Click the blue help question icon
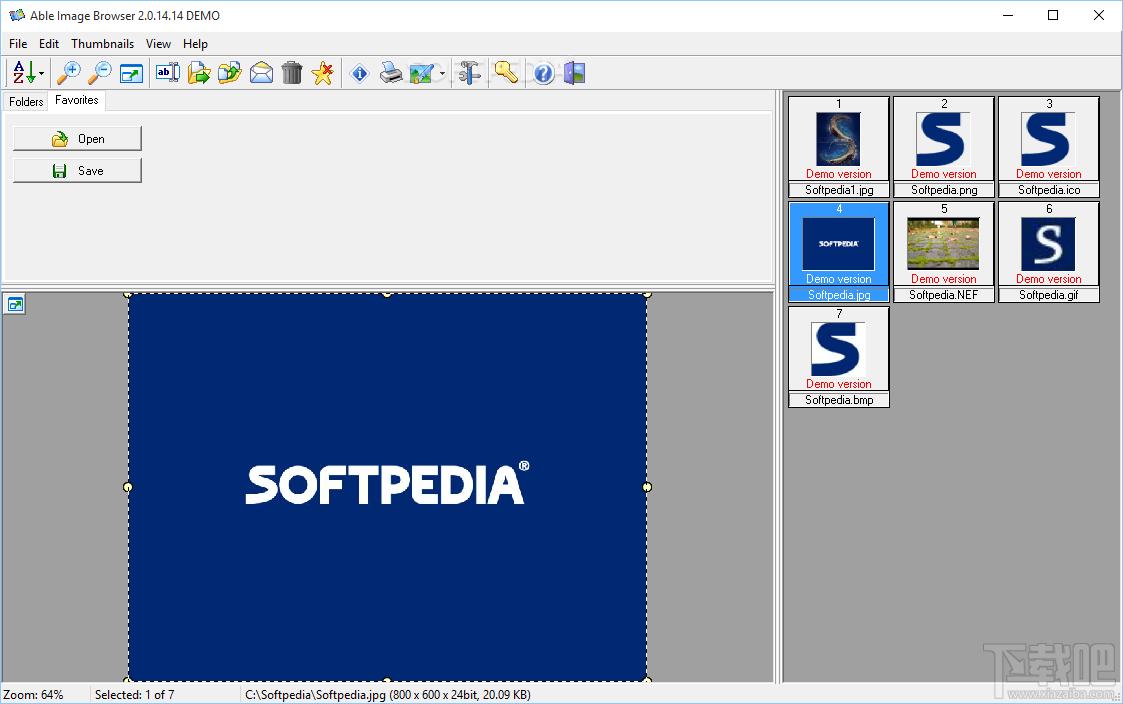1123x704 pixels. click(x=544, y=73)
